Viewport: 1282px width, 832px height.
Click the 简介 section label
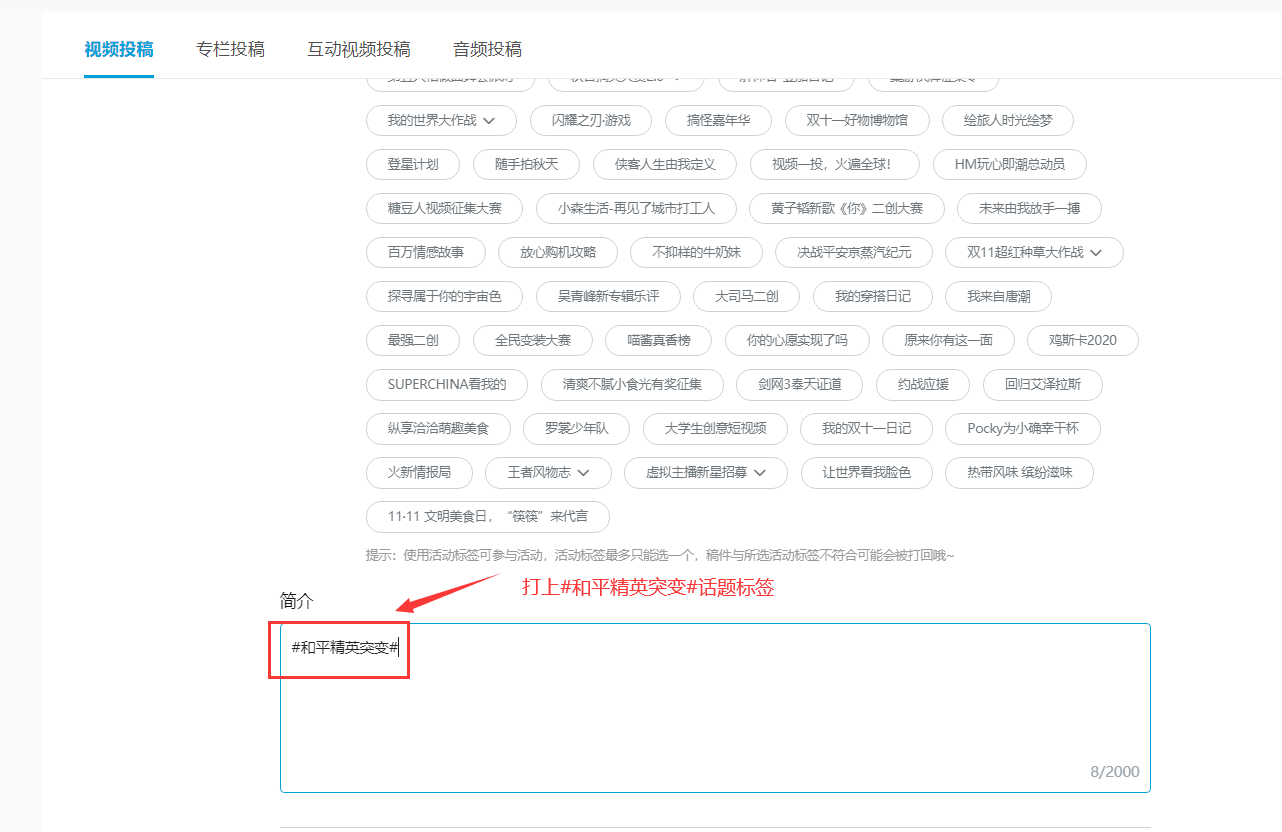tap(297, 601)
